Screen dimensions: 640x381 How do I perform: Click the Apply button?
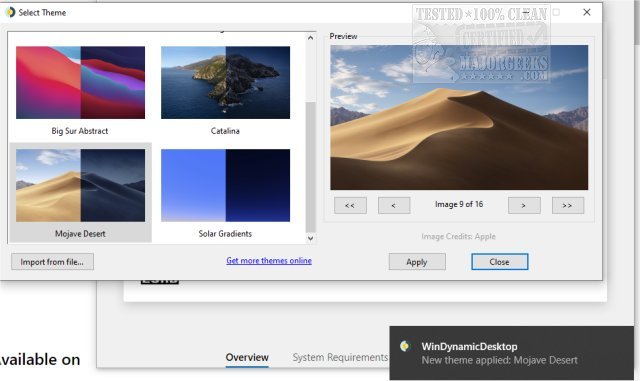(417, 262)
